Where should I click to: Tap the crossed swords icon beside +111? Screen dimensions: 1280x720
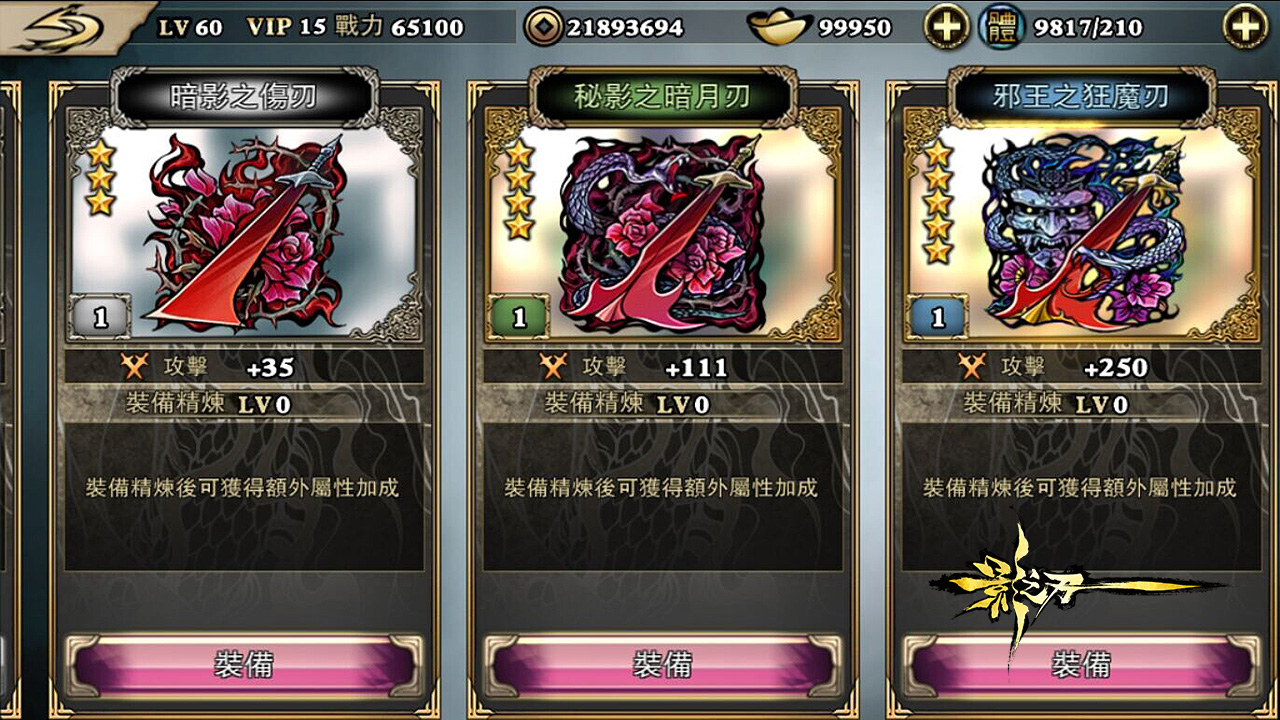pyautogui.click(x=553, y=366)
